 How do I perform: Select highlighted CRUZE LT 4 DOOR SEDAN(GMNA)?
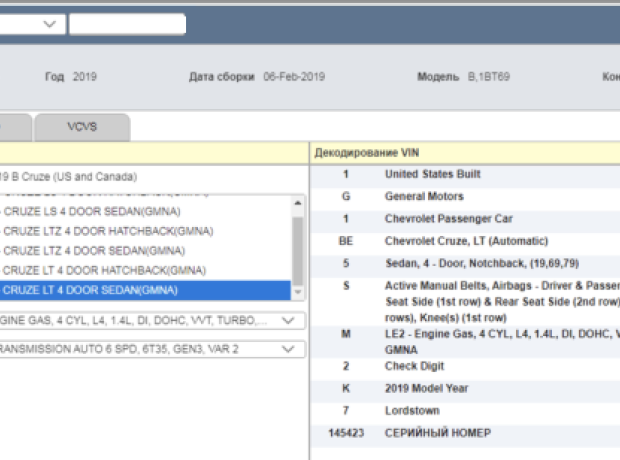coord(145,290)
